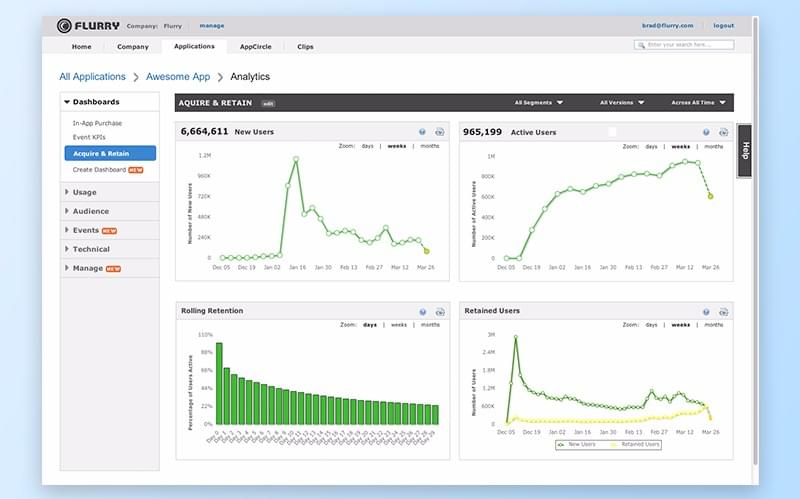Viewport: 800px width, 499px height.
Task: Open the All Segments dropdown
Action: pyautogui.click(x=538, y=103)
